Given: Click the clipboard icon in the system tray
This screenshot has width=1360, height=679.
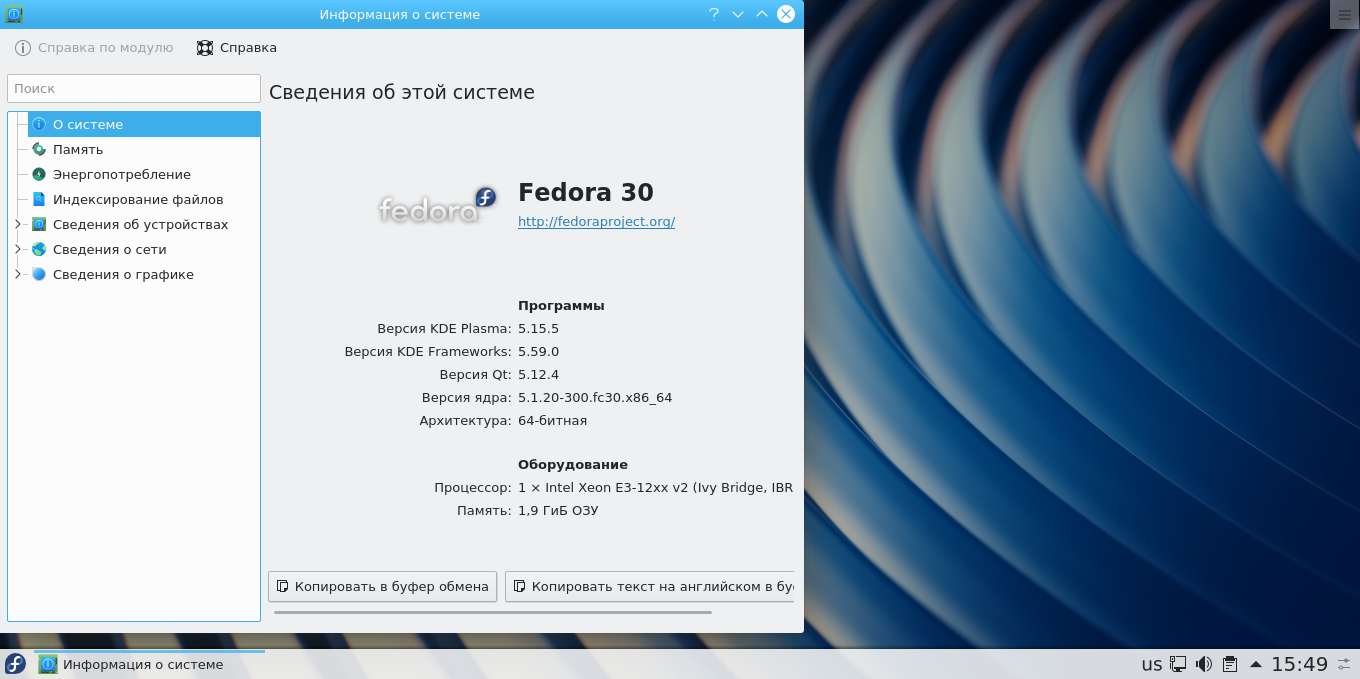Looking at the screenshot, I should click(x=1230, y=663).
